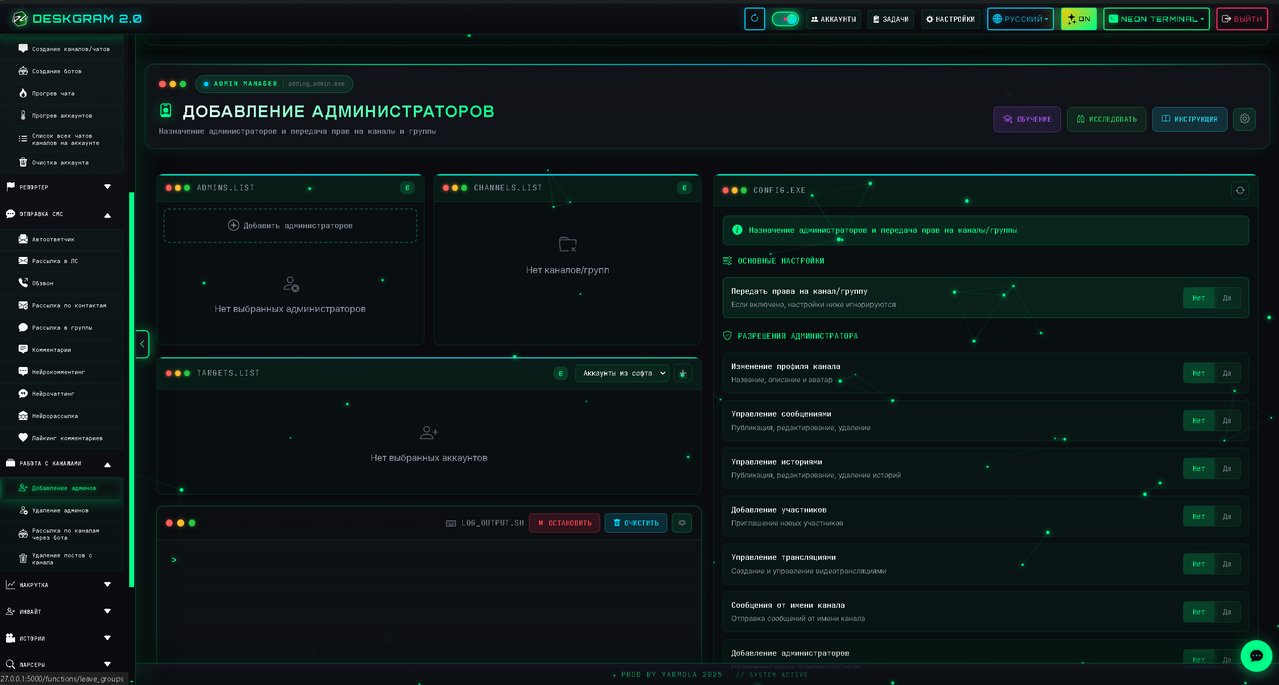This screenshot has width=1279, height=685.
Task: Open the Neon Terminal theme dropdown
Action: 1156,19
